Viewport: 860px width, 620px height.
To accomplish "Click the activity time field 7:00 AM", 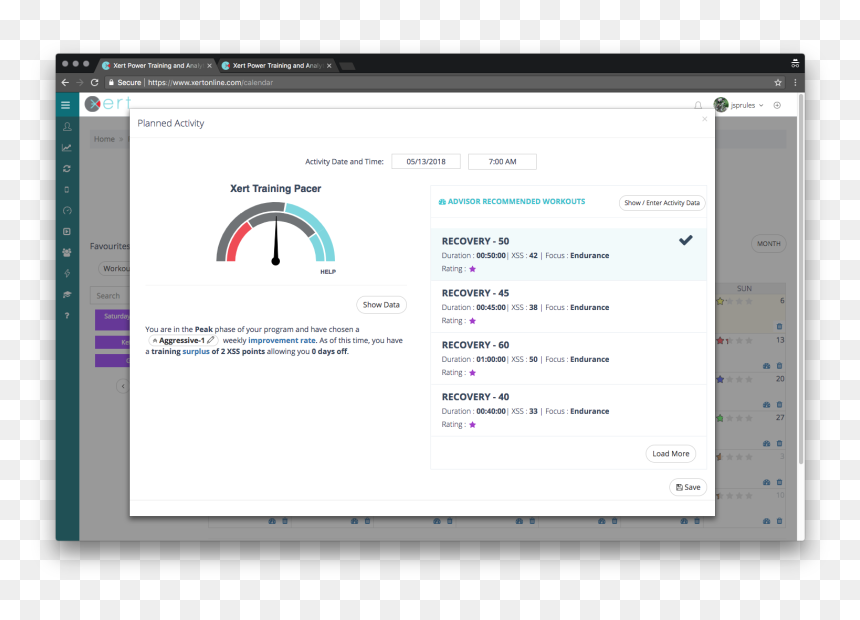I will tap(502, 161).
